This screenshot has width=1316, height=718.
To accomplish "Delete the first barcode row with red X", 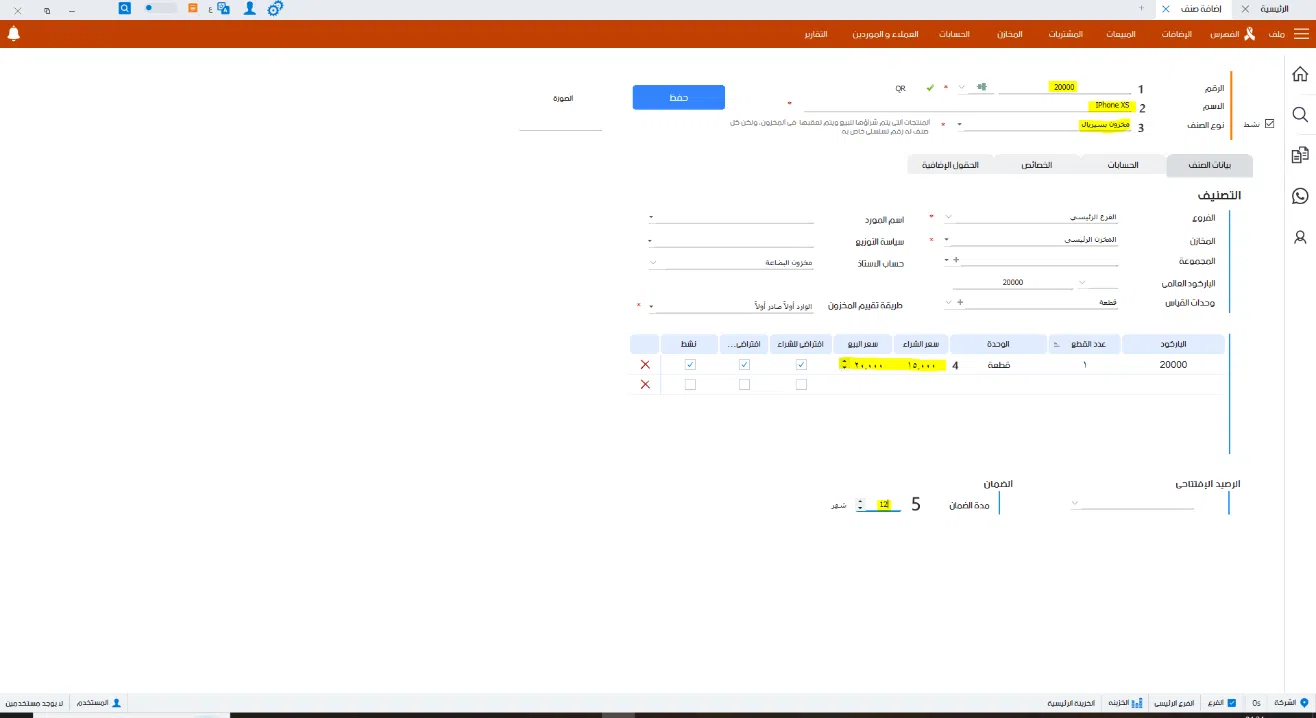I will 645,365.
